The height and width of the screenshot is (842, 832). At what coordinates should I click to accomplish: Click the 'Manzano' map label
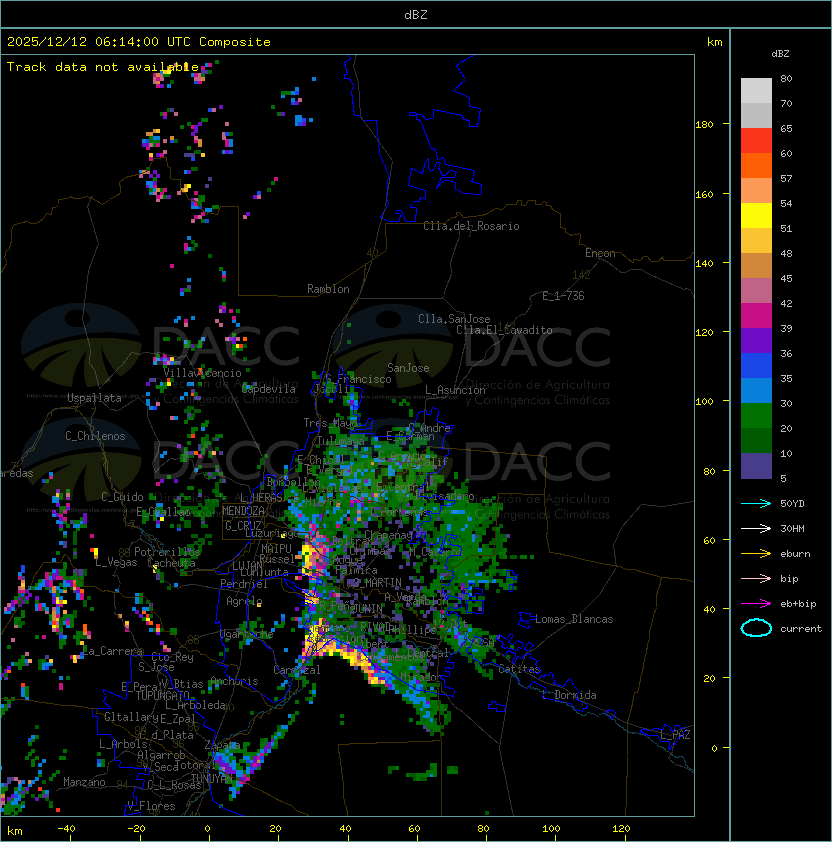pyautogui.click(x=84, y=782)
